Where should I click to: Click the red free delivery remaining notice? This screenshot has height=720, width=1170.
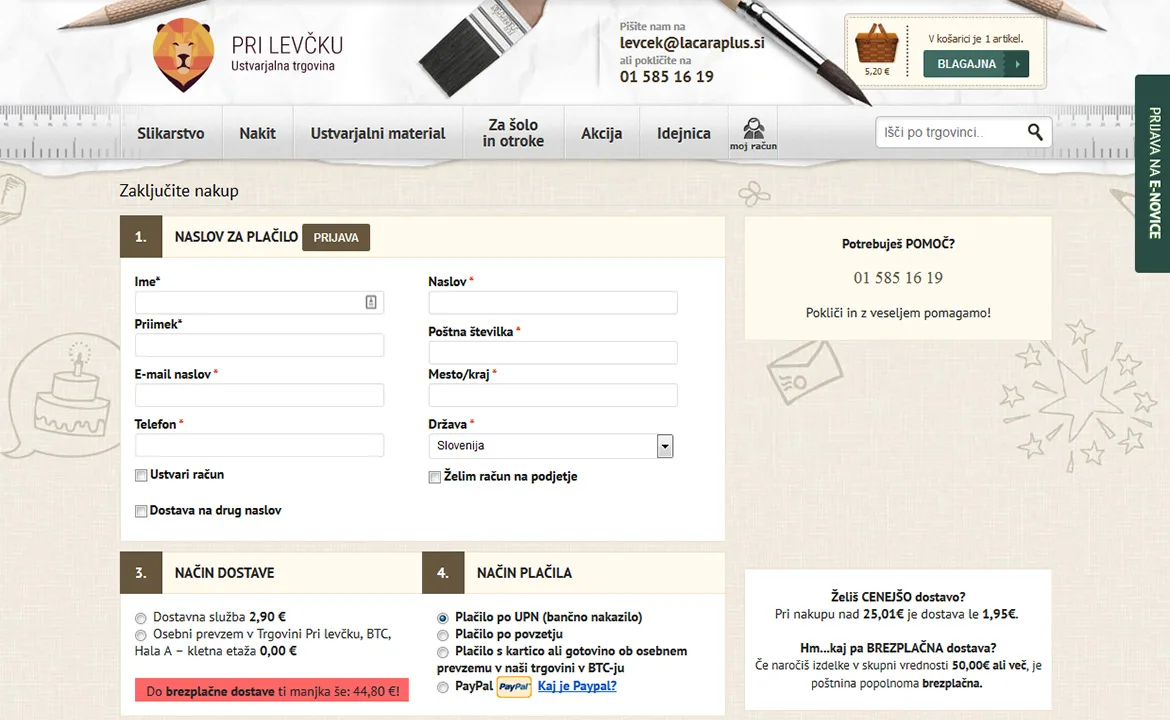[x=272, y=691]
